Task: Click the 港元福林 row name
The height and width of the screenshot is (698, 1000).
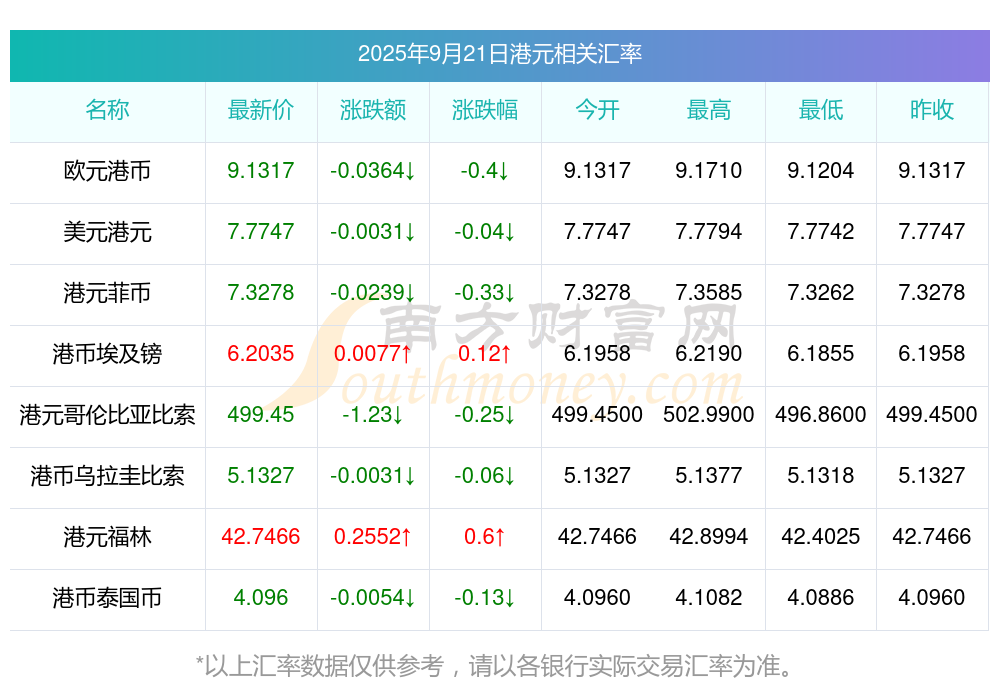Action: [x=107, y=537]
